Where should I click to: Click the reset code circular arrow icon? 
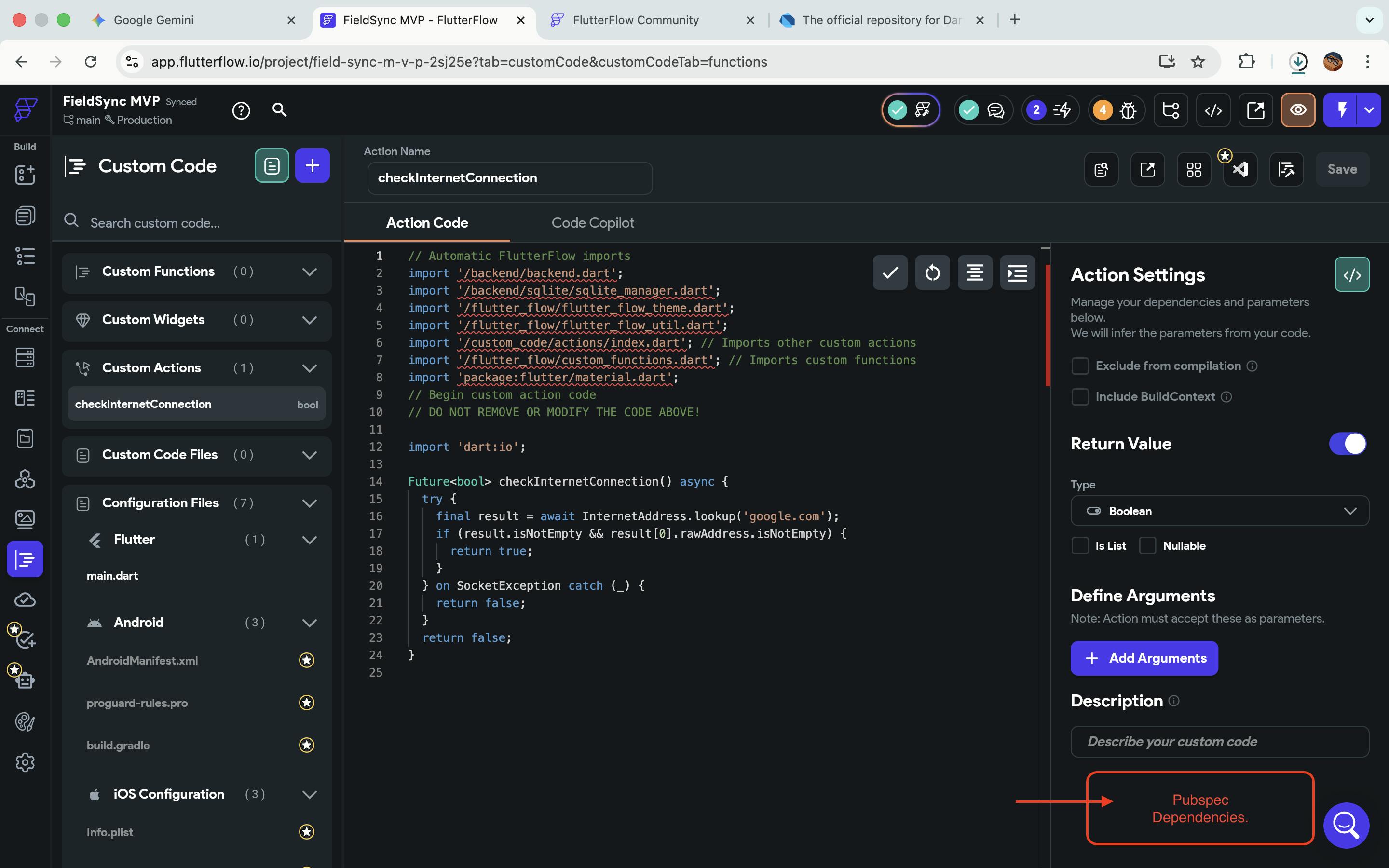[932, 272]
